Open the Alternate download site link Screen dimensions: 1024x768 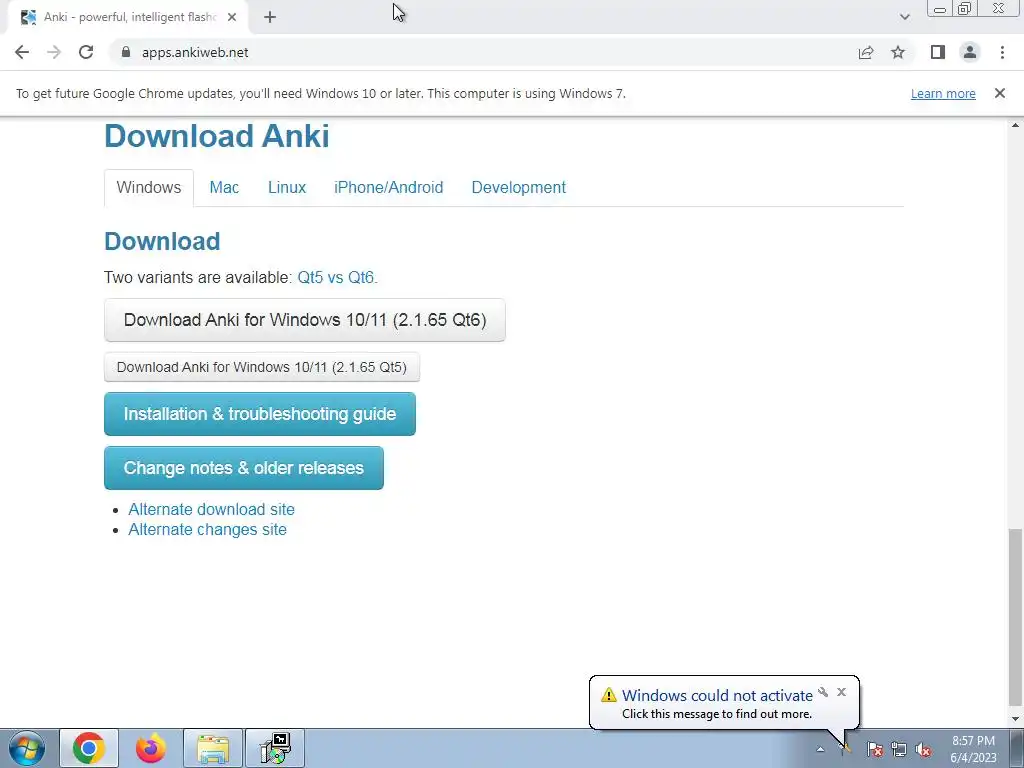click(211, 509)
